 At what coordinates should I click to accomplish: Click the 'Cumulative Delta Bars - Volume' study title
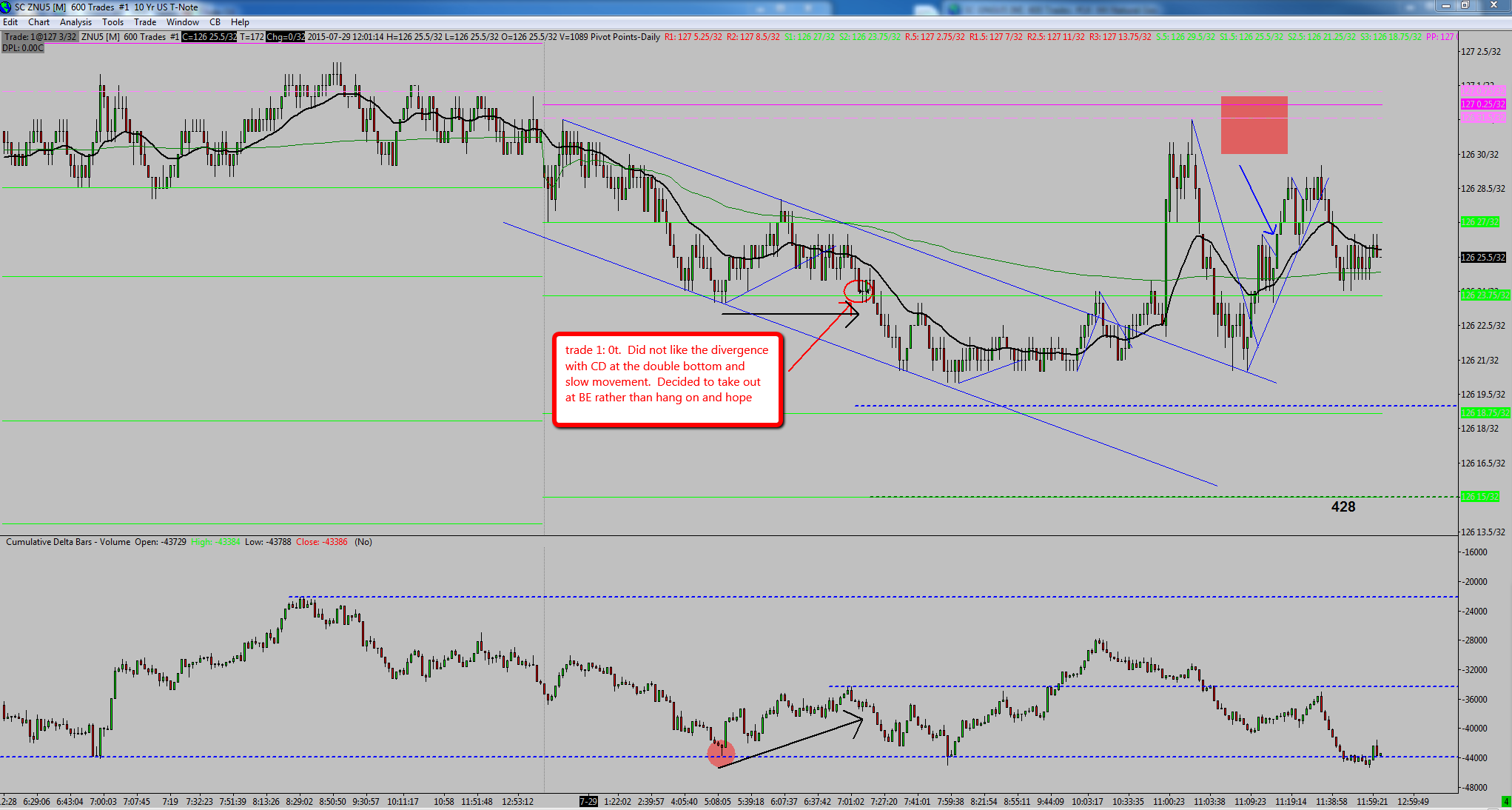[68, 542]
